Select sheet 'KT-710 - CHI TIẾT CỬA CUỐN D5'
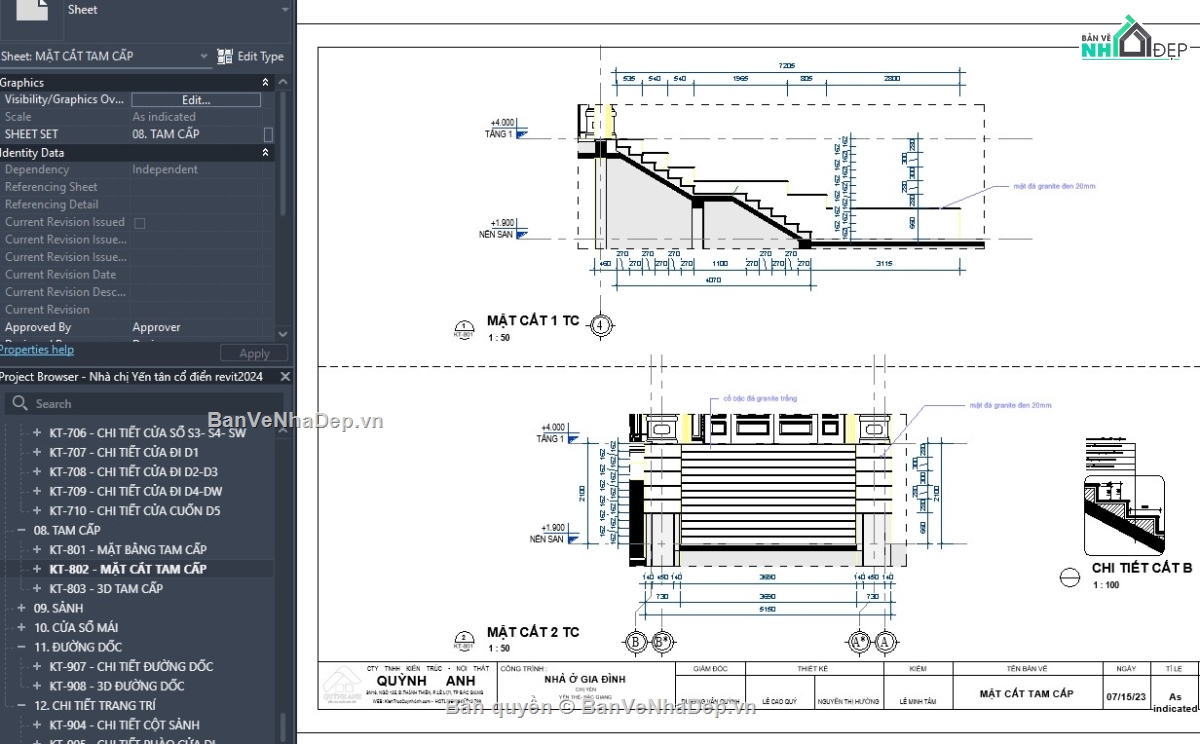 click(135, 511)
